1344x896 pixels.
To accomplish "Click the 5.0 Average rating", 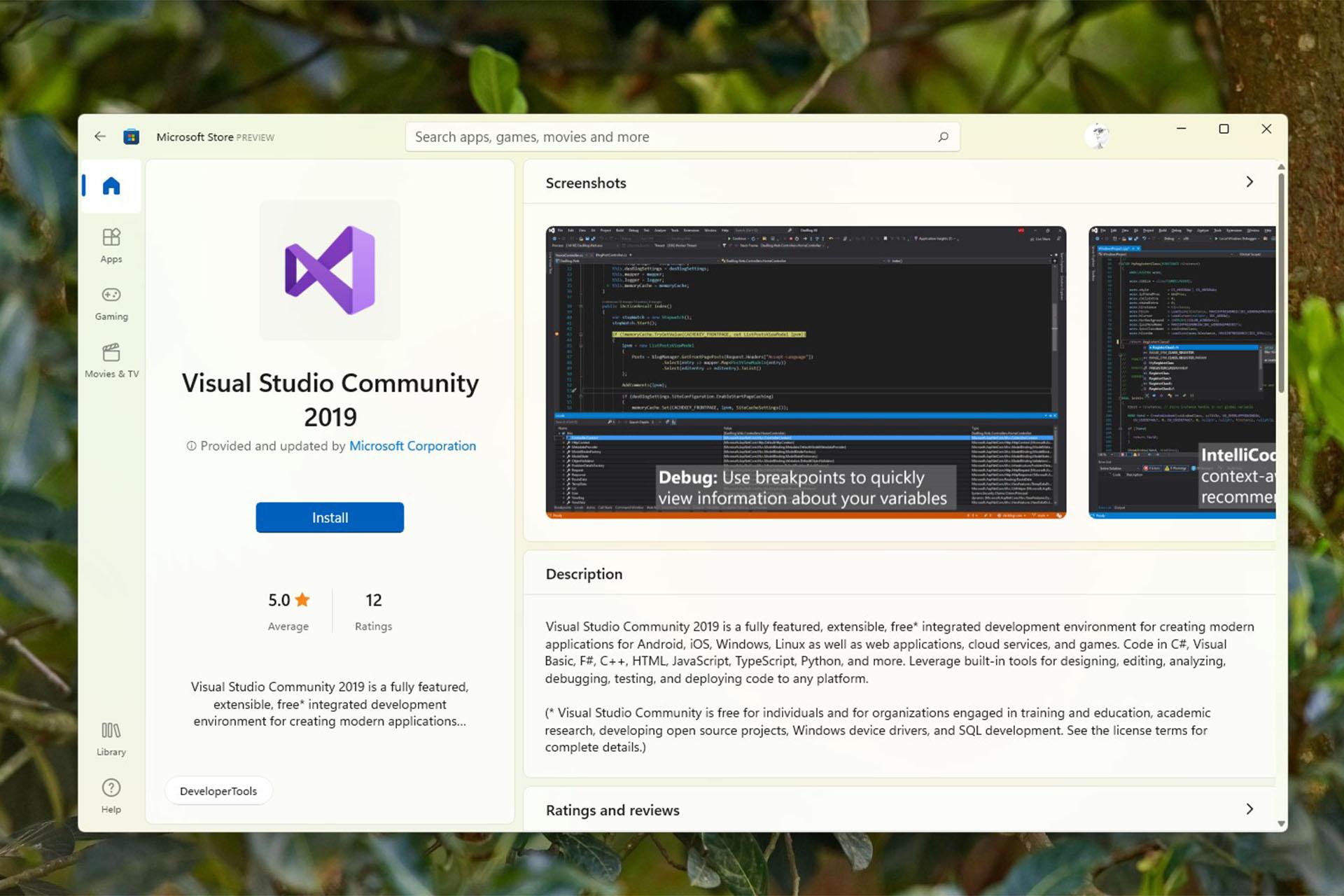I will tap(288, 611).
